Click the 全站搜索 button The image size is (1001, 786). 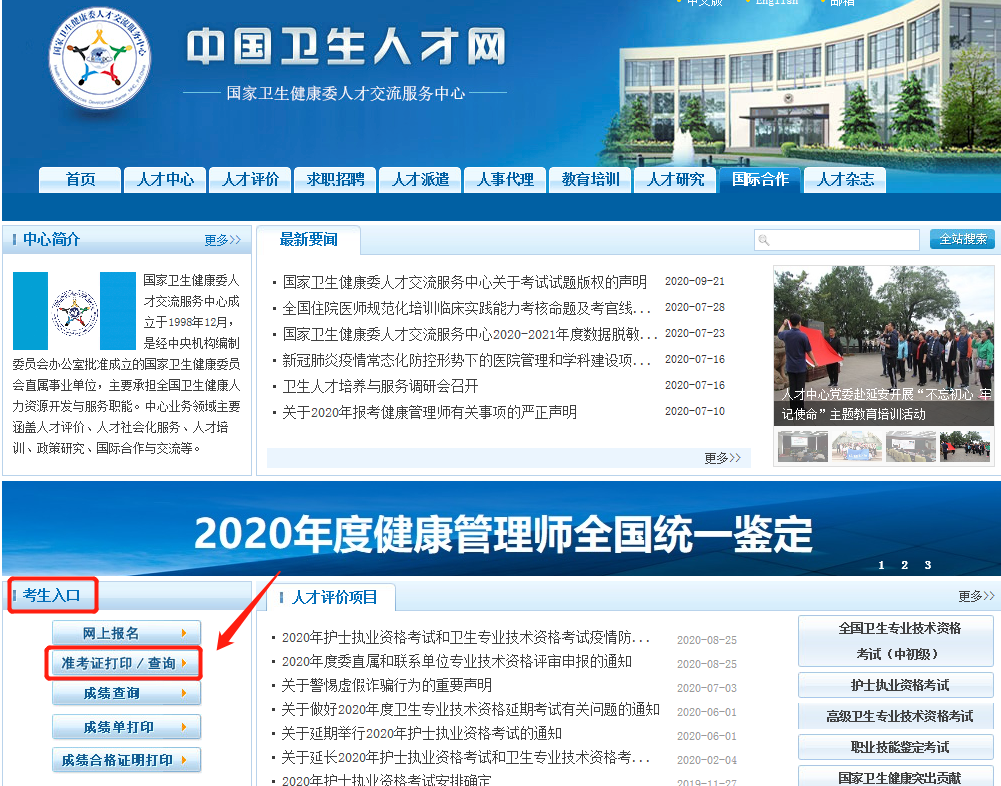(x=962, y=239)
